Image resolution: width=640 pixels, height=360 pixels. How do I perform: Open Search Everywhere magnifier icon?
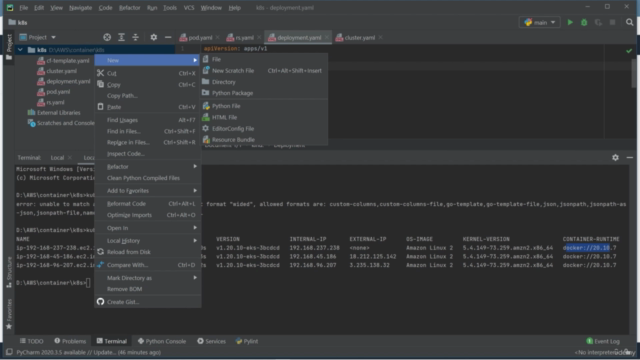pyautogui.click(x=629, y=22)
